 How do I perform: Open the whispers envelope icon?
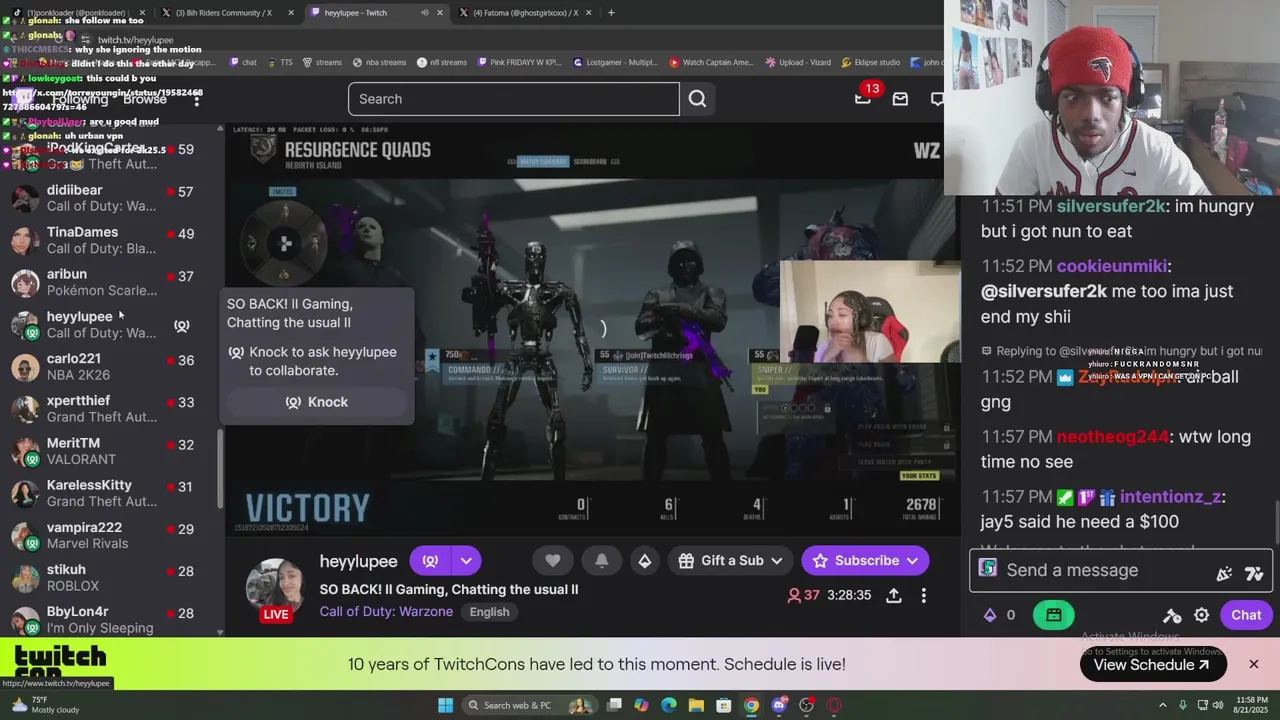coord(900,99)
